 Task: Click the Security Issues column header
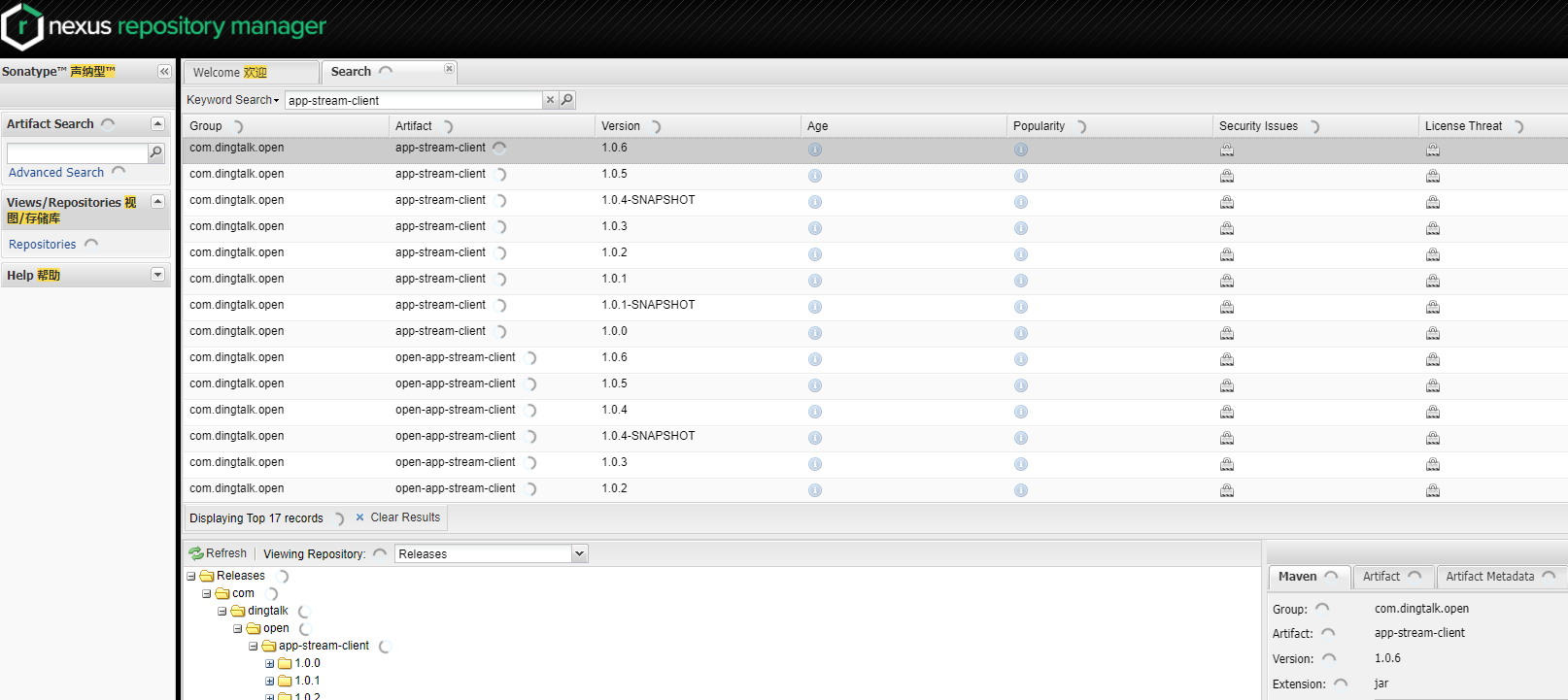coord(1315,126)
